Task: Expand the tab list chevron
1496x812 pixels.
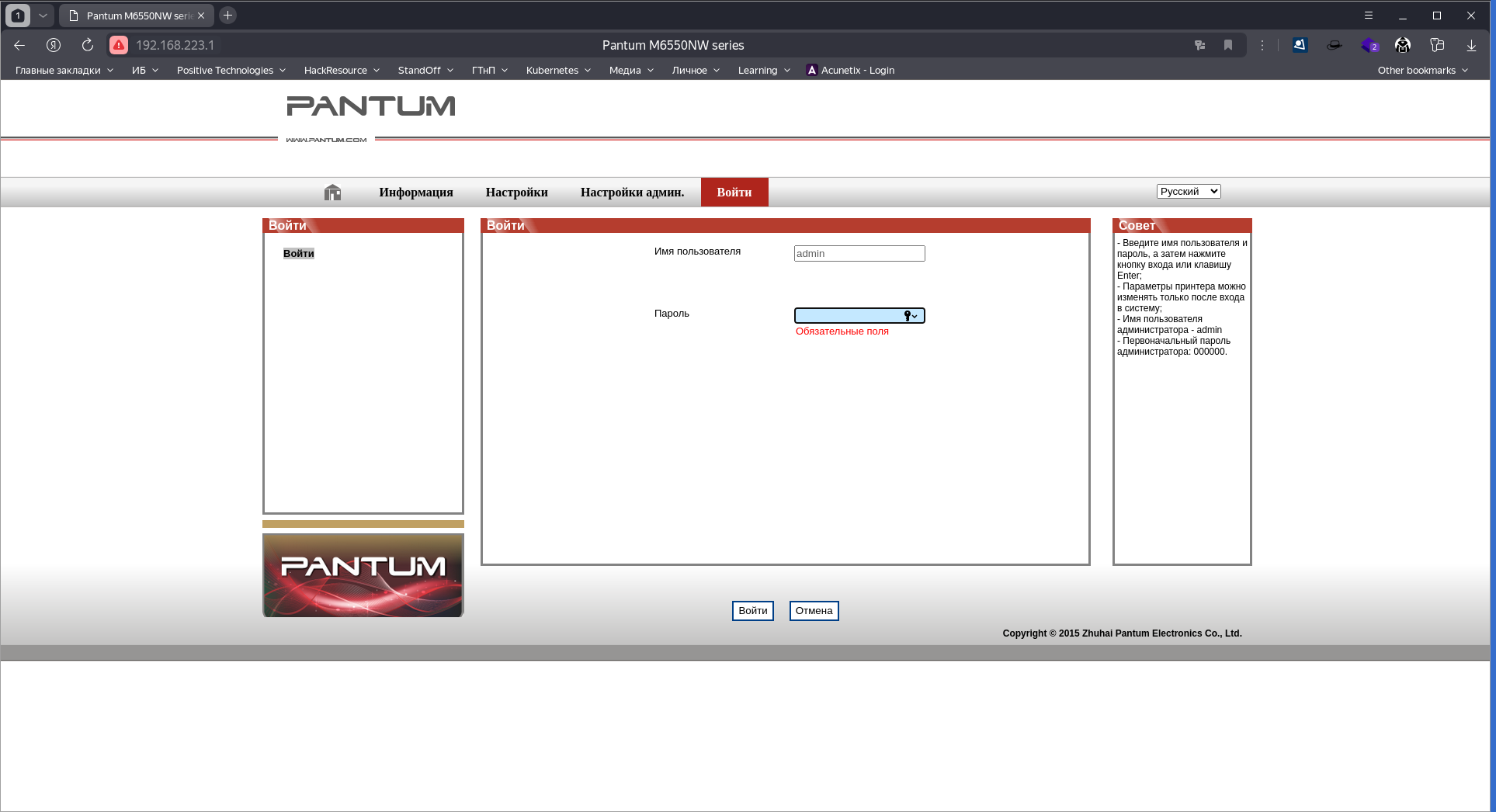Action: 43,16
